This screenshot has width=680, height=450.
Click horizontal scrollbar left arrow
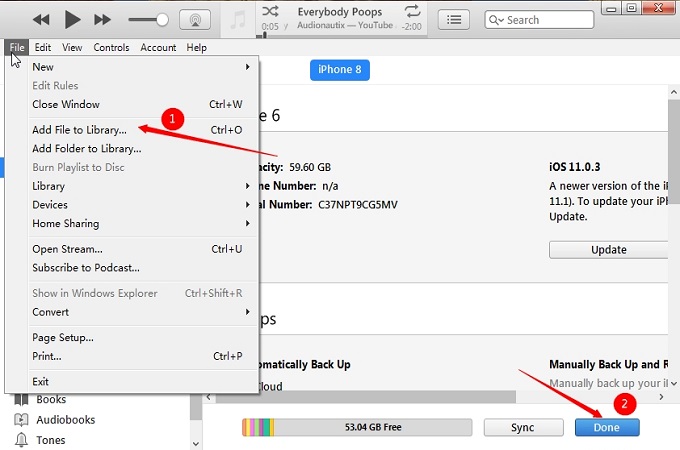click(x=209, y=397)
